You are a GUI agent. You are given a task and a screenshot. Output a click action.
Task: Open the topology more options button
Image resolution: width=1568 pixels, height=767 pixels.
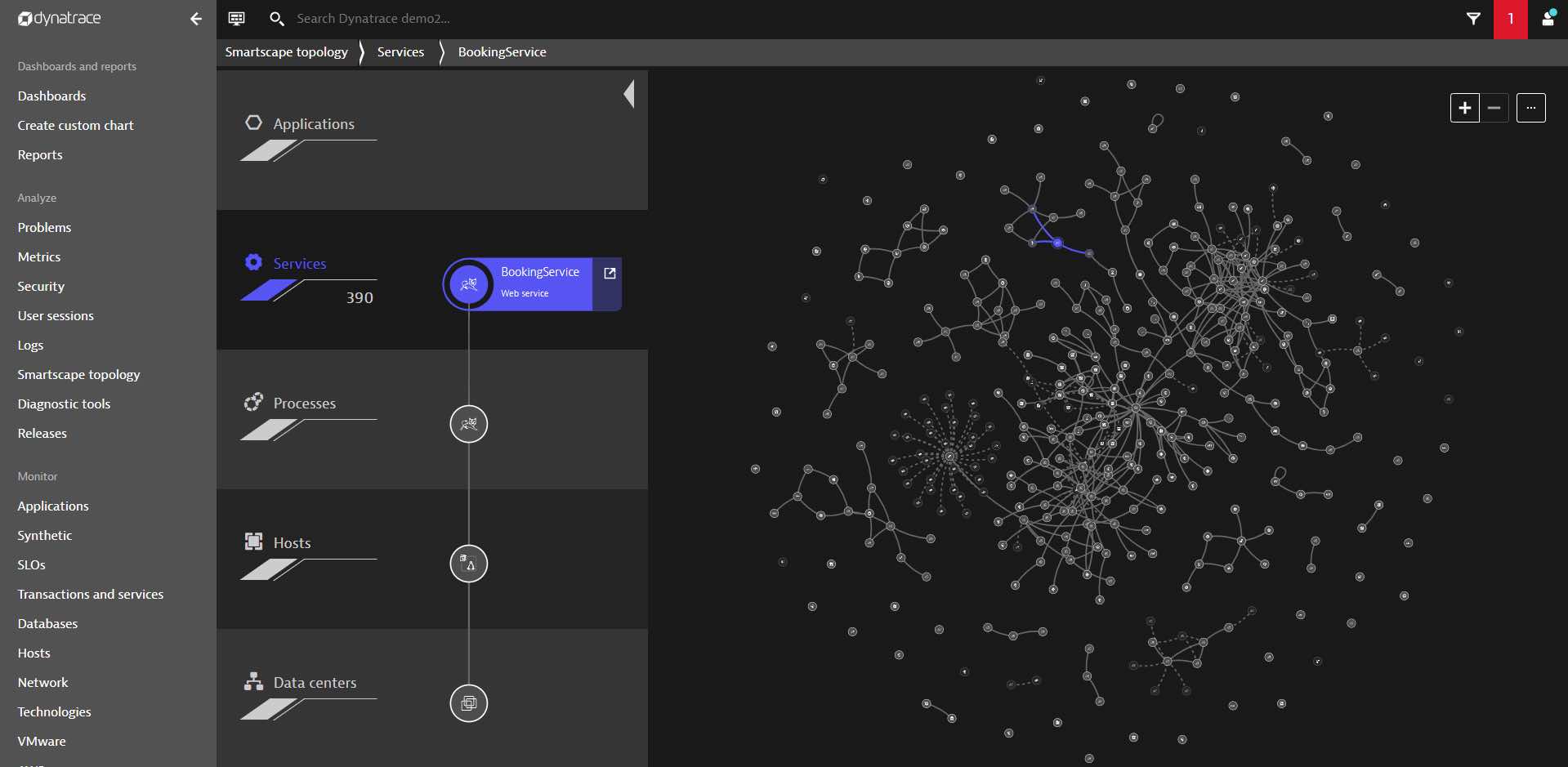(x=1530, y=108)
